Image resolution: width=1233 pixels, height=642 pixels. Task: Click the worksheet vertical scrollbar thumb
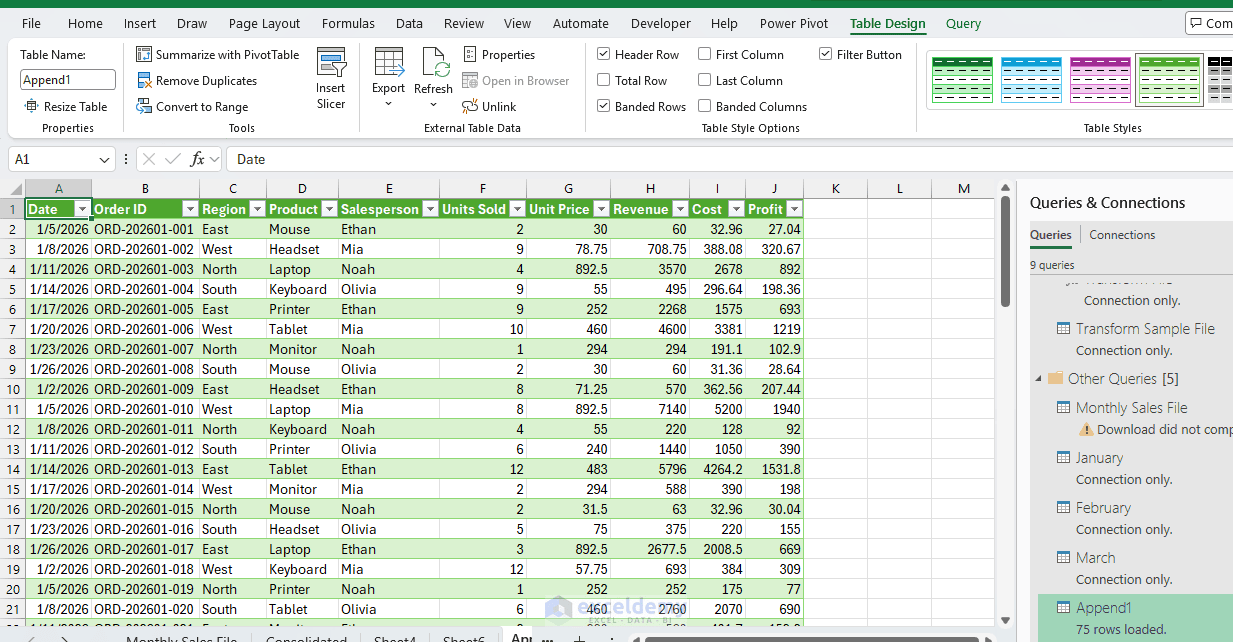(1005, 250)
